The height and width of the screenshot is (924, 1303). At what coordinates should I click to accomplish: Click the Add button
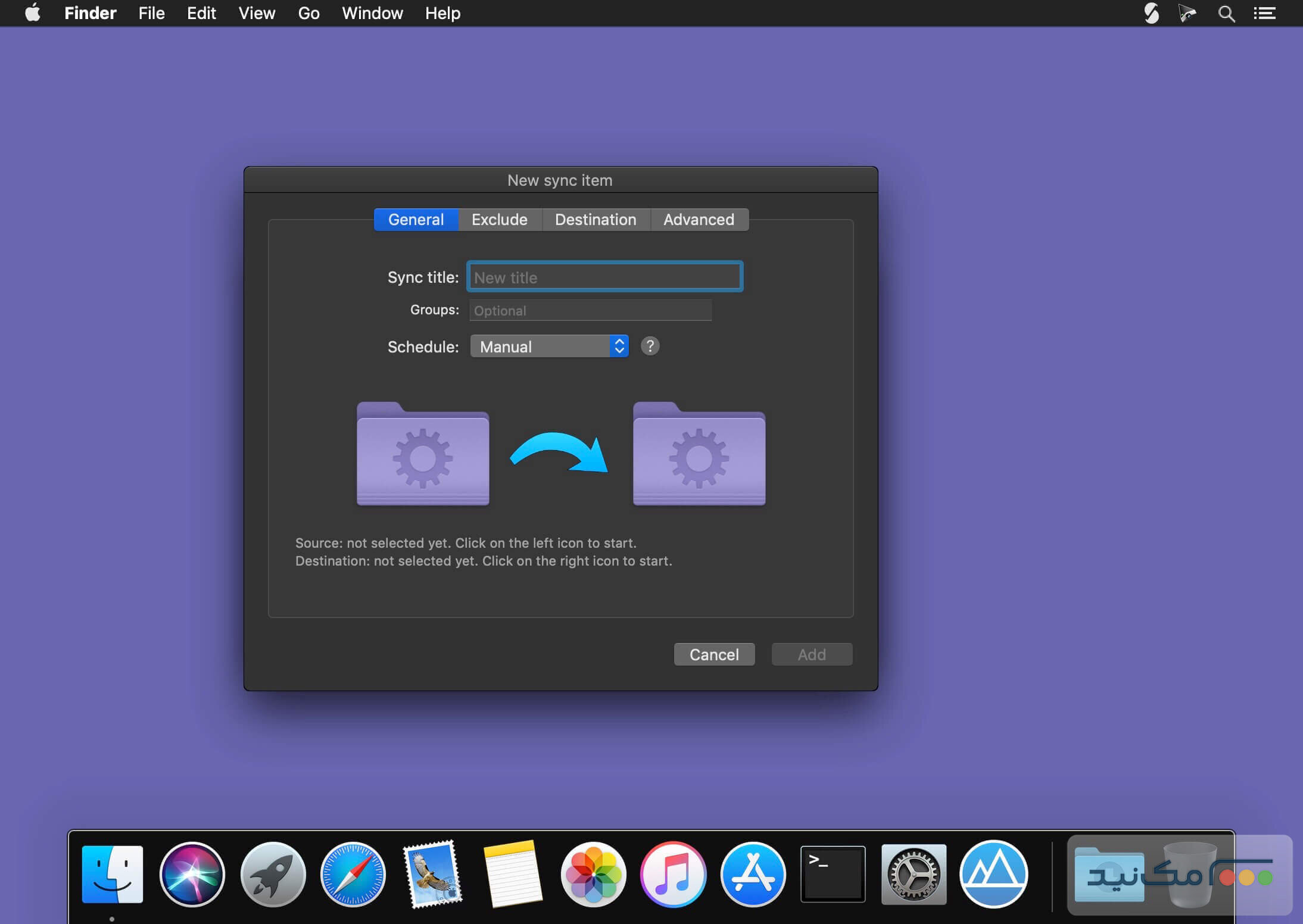click(x=811, y=654)
